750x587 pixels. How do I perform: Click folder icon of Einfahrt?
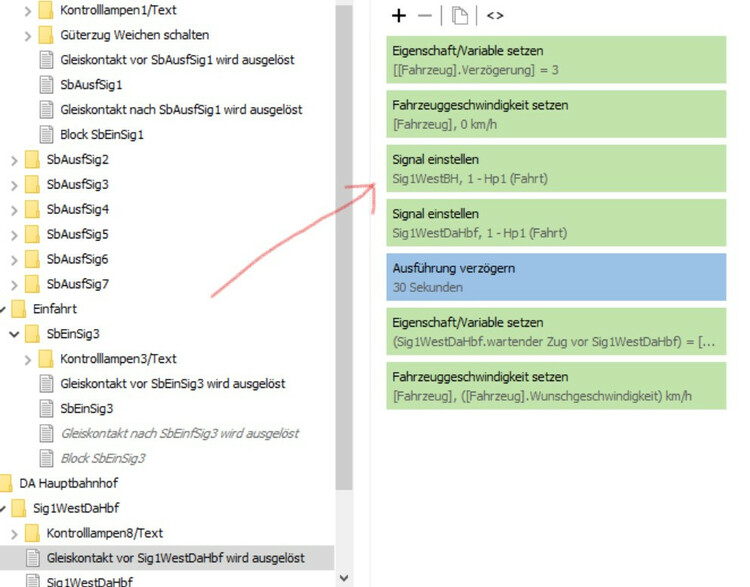[19, 309]
